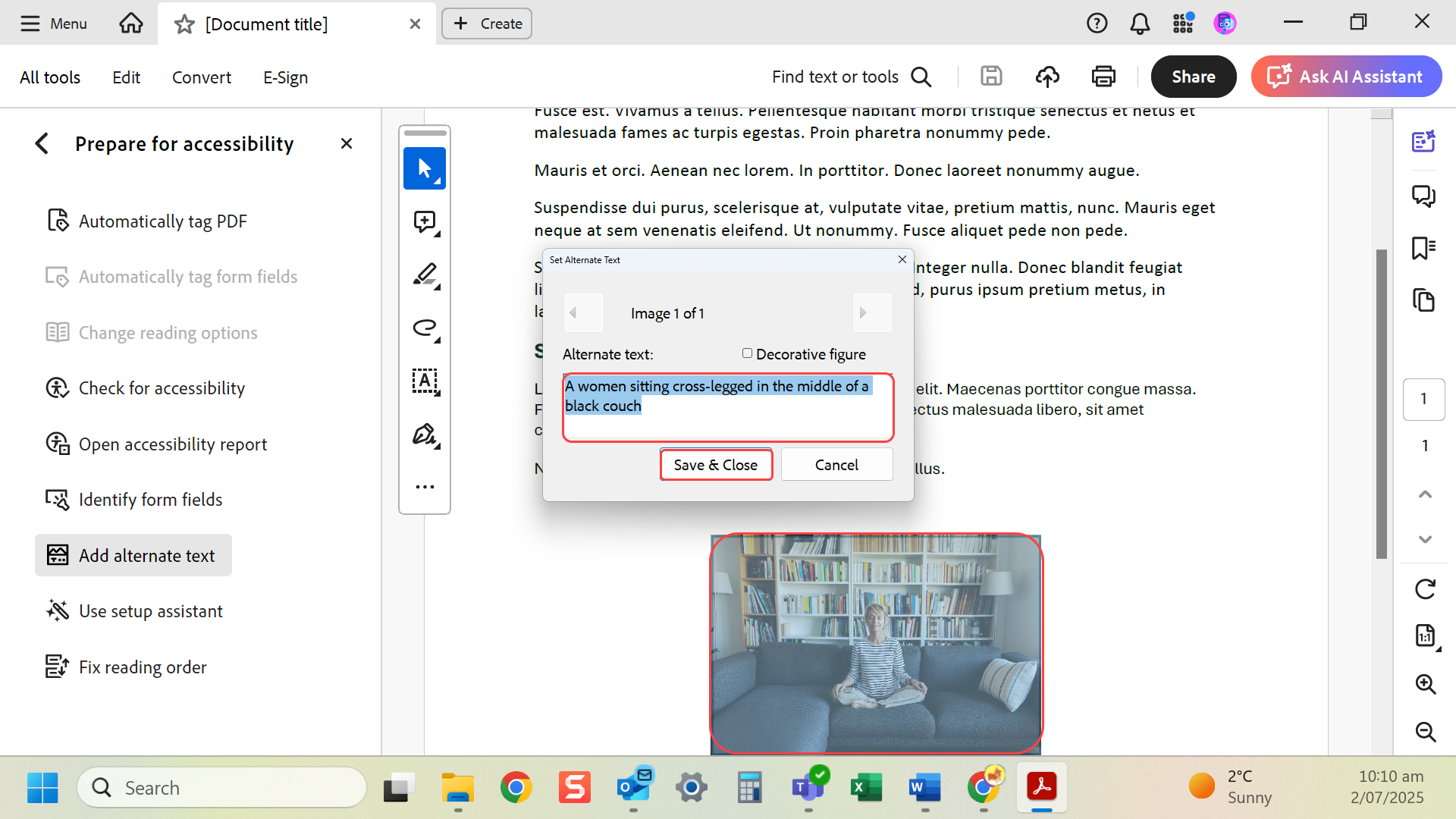Open the apps grid launcher

point(1183,24)
